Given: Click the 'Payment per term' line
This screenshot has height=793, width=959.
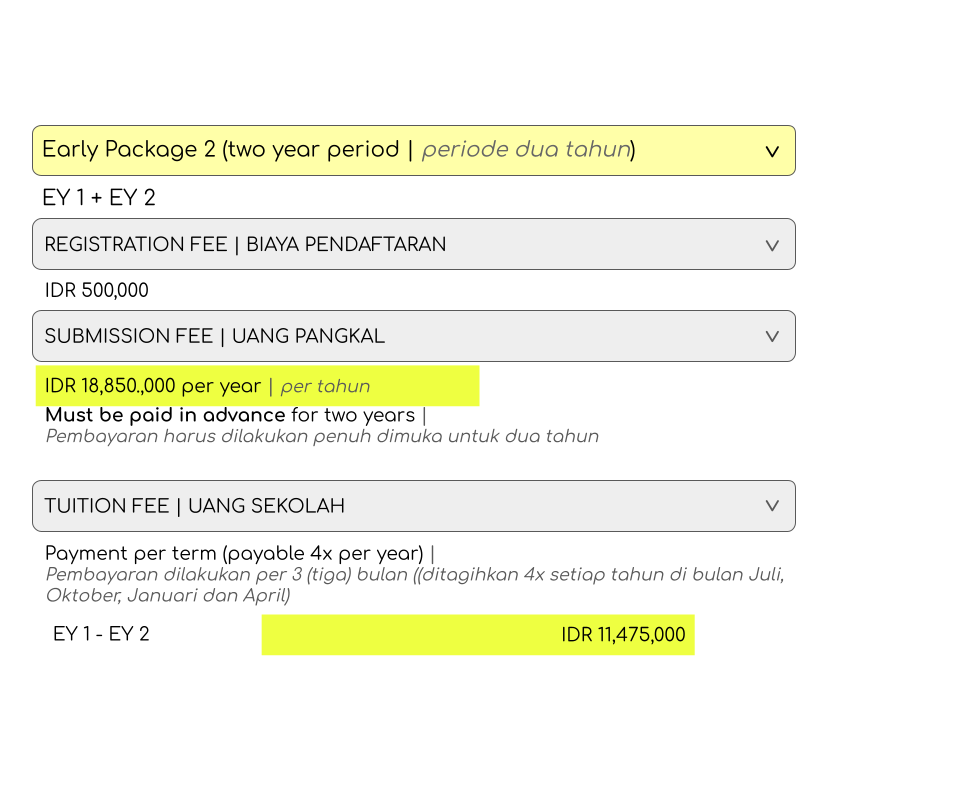Looking at the screenshot, I should click(234, 553).
